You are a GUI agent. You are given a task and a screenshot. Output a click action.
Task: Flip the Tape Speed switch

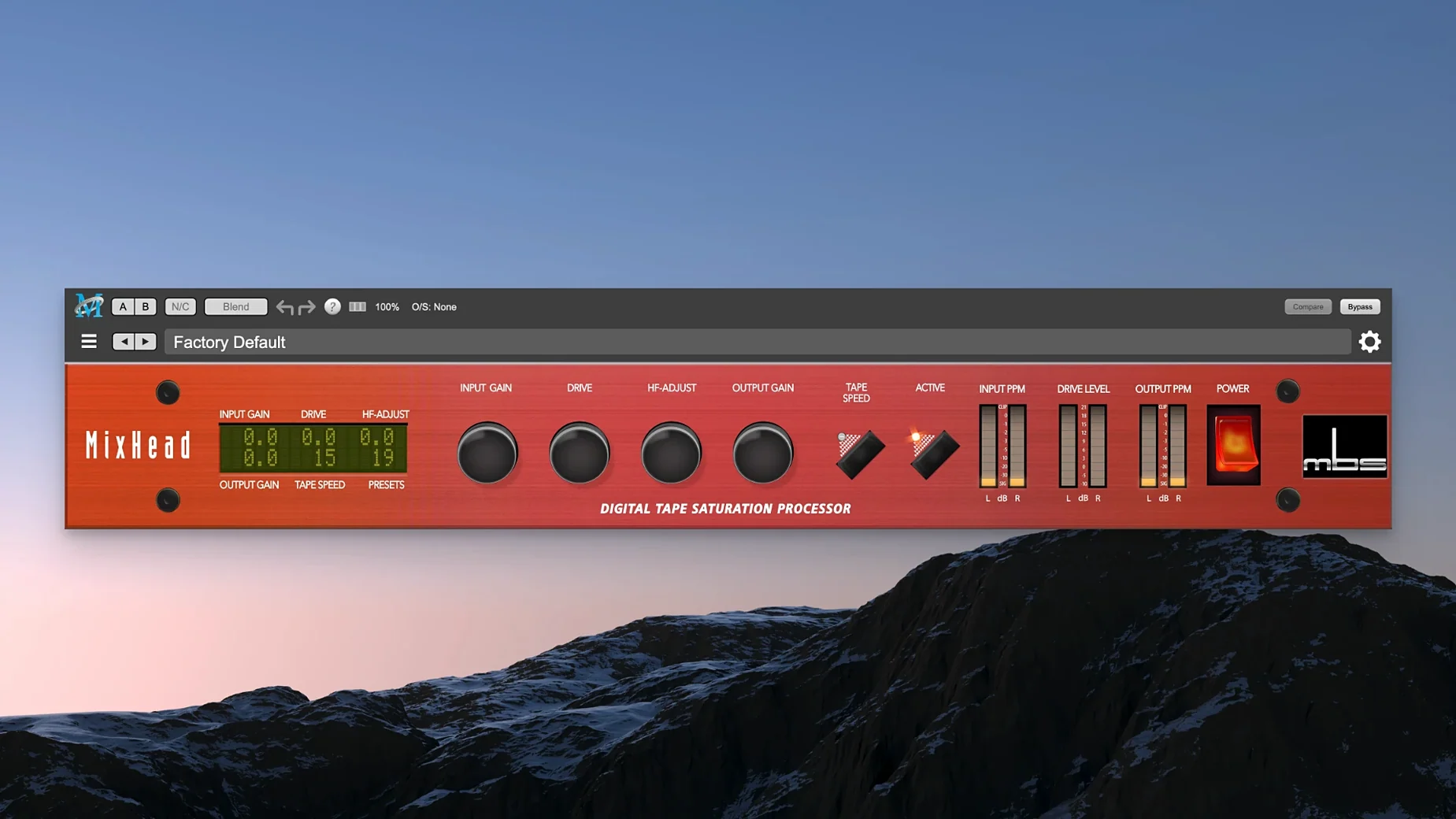(x=859, y=454)
